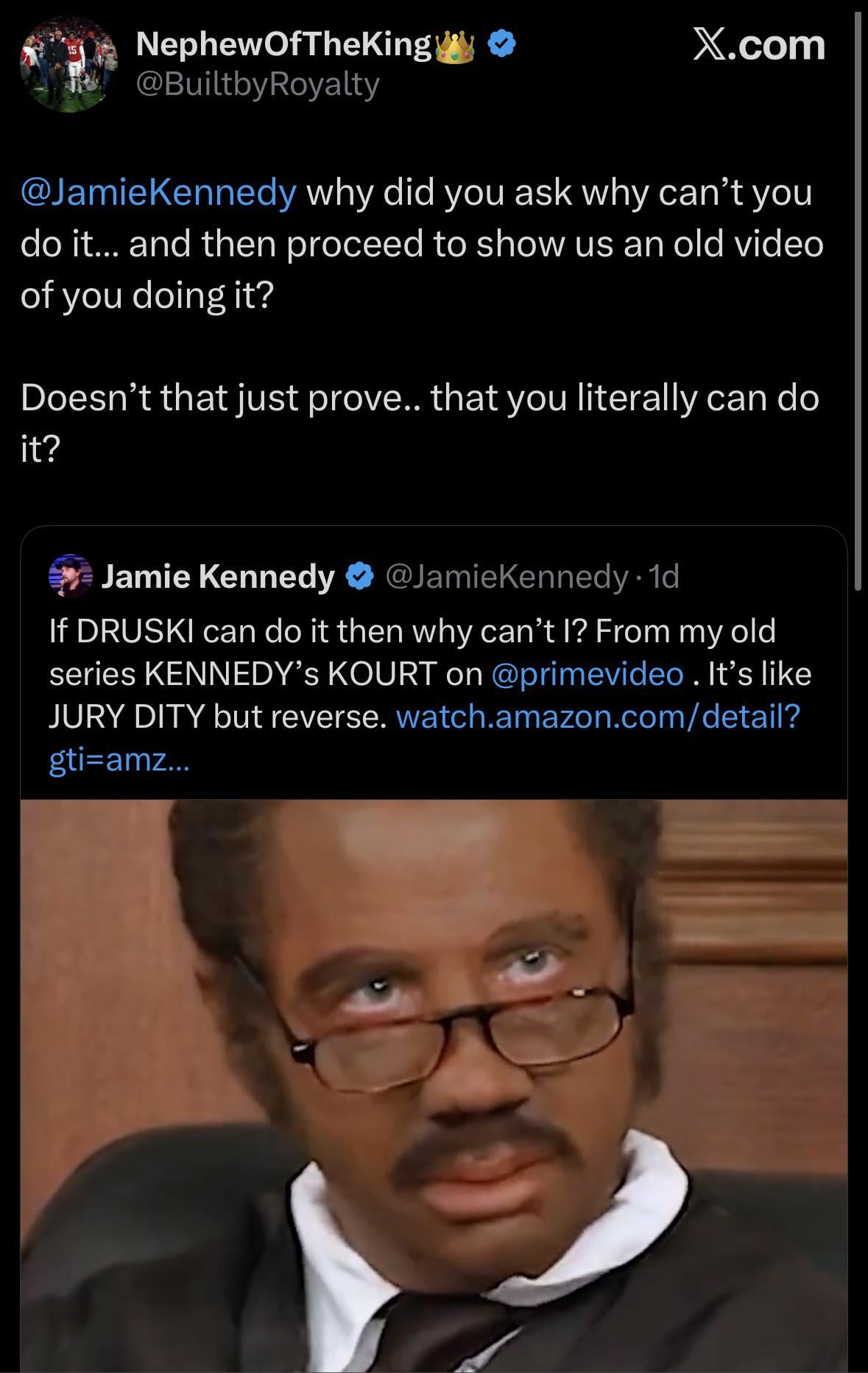This screenshot has height=1373, width=868.
Task: Play the judge video thumbnail
Action: 434,1083
